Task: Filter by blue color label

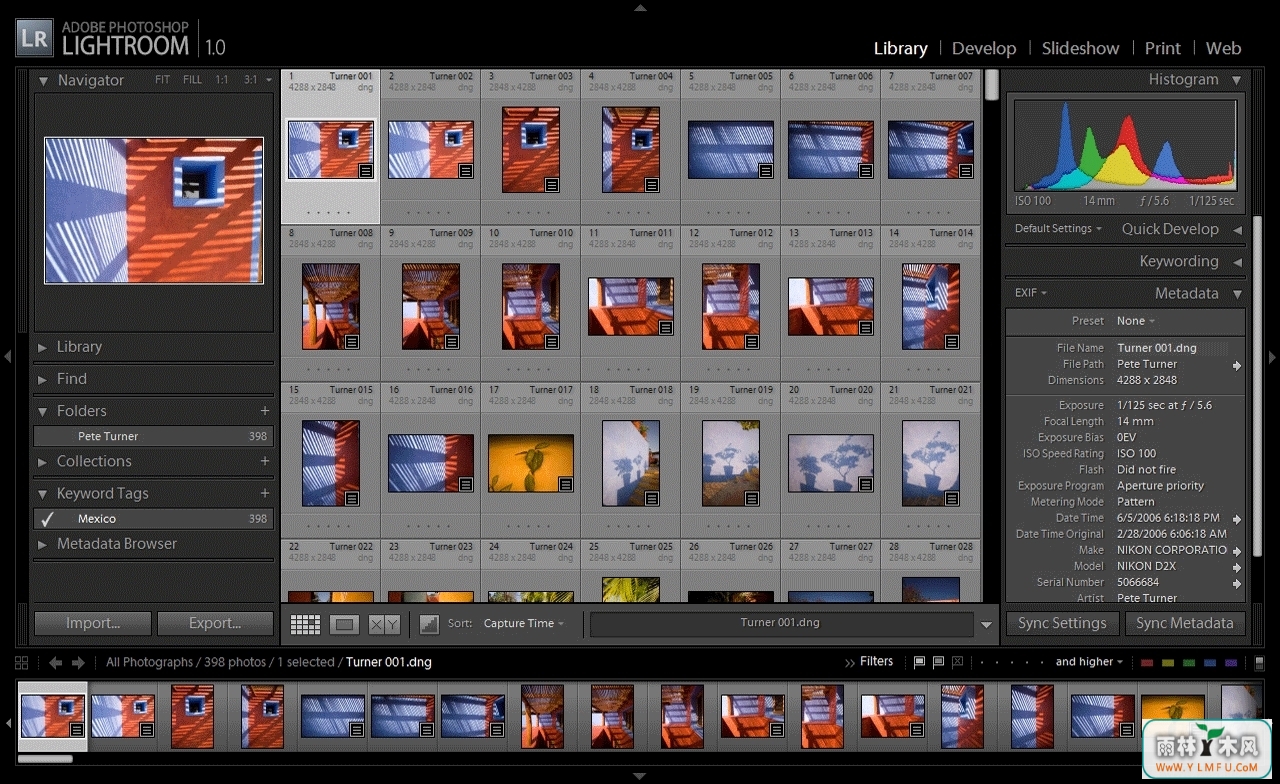Action: 1210,663
